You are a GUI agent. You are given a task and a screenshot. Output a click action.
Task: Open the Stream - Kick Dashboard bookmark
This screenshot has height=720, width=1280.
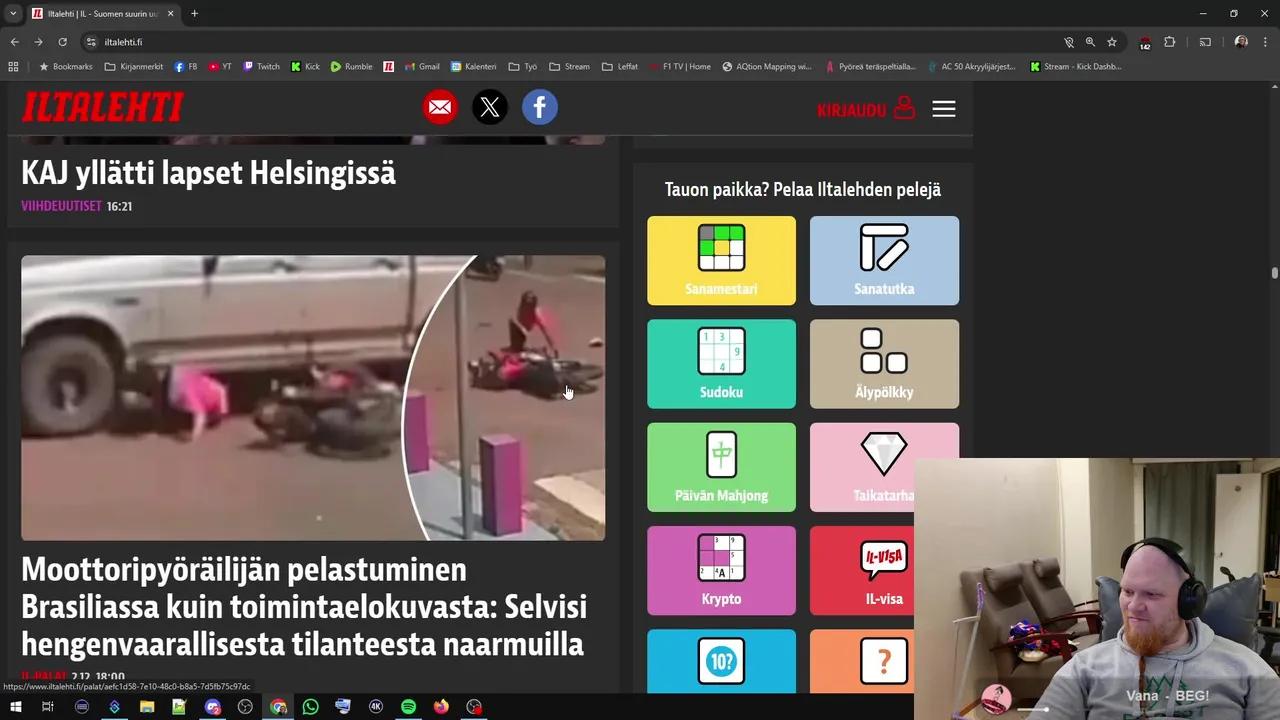click(1075, 67)
